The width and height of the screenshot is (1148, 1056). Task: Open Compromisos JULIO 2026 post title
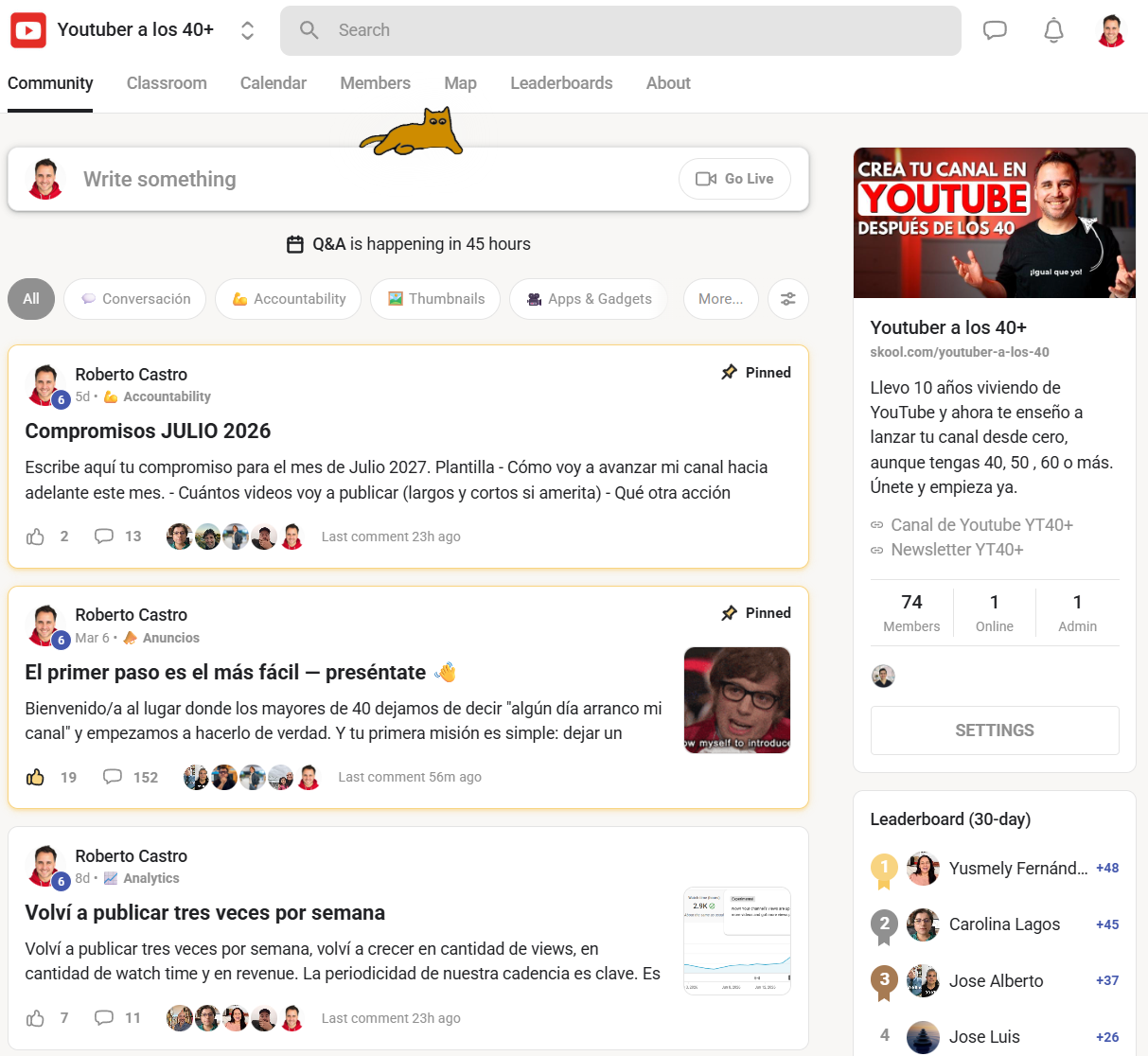[x=148, y=431]
